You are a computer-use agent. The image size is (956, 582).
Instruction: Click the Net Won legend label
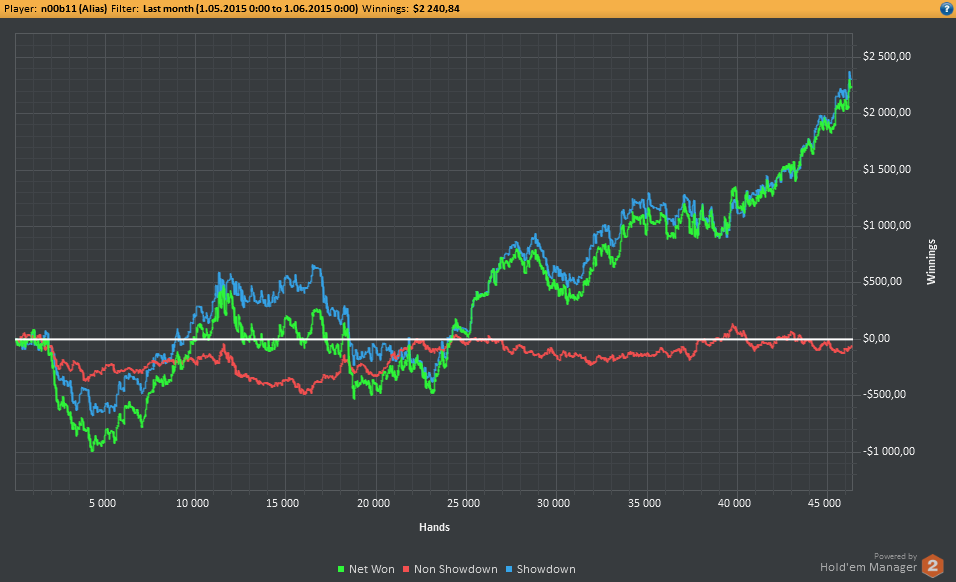[371, 569]
